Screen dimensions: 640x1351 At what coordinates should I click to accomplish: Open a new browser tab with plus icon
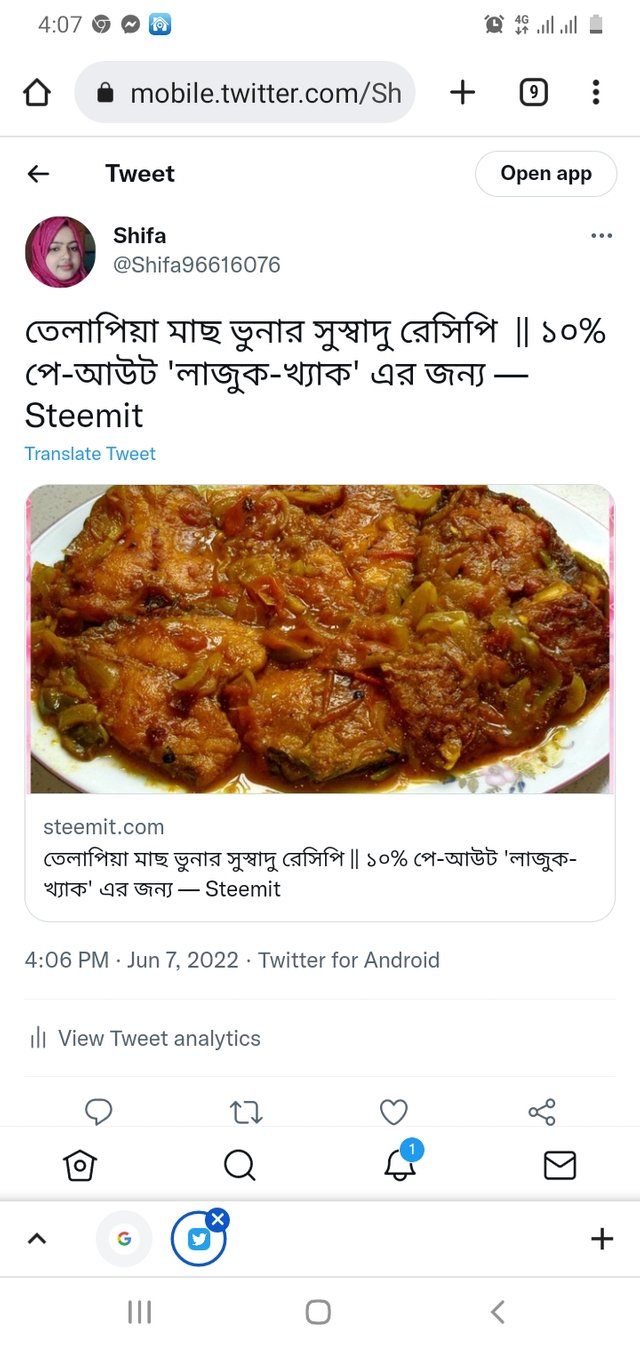(x=462, y=93)
